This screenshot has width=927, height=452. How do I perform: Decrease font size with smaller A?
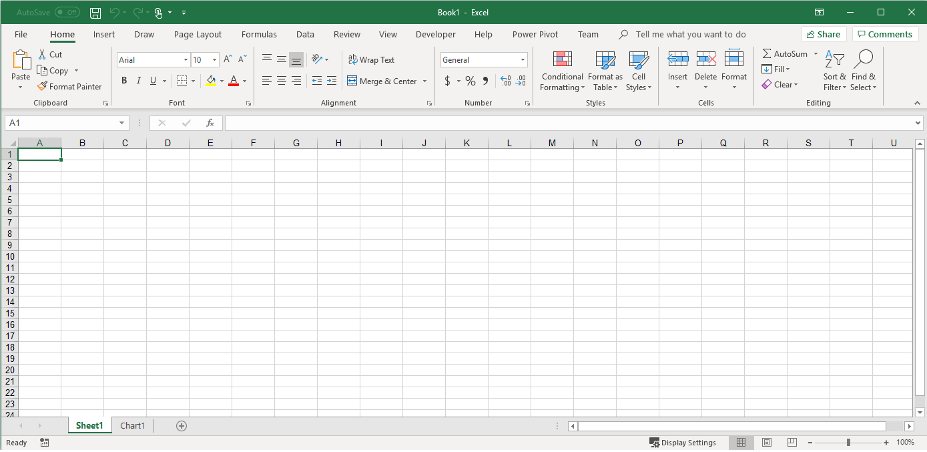tap(242, 60)
